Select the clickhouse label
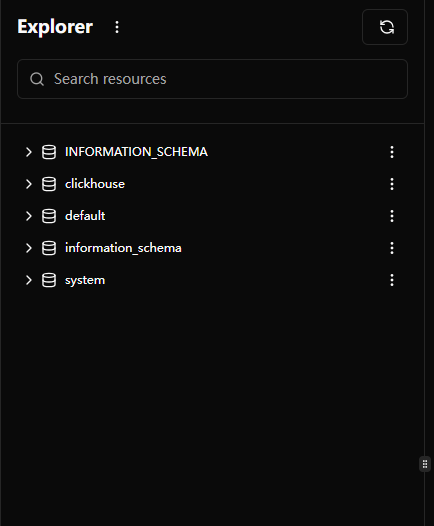The image size is (434, 526). click(x=95, y=184)
